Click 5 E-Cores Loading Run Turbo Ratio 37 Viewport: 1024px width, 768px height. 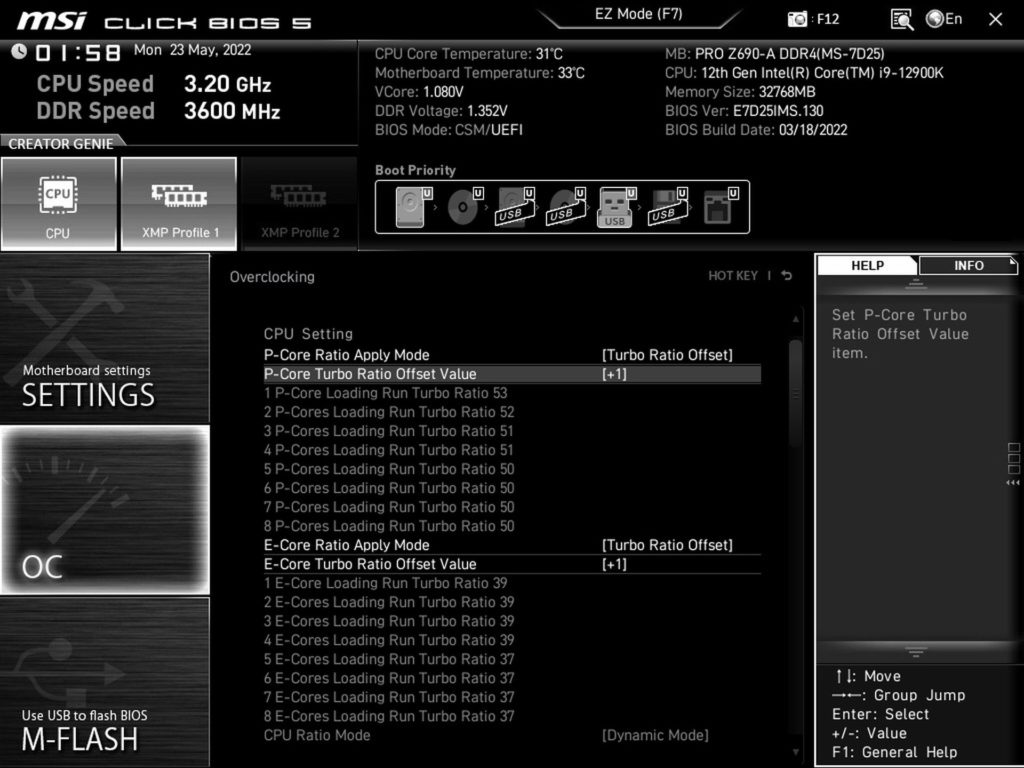click(389, 659)
